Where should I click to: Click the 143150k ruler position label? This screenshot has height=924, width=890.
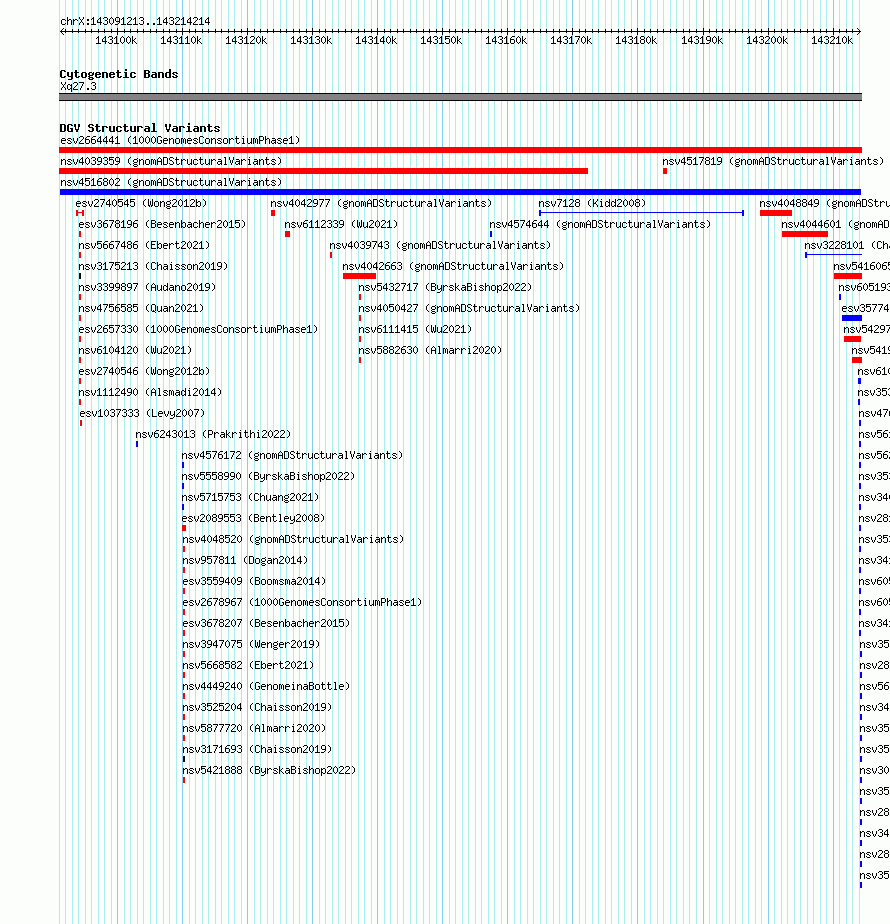[441, 40]
